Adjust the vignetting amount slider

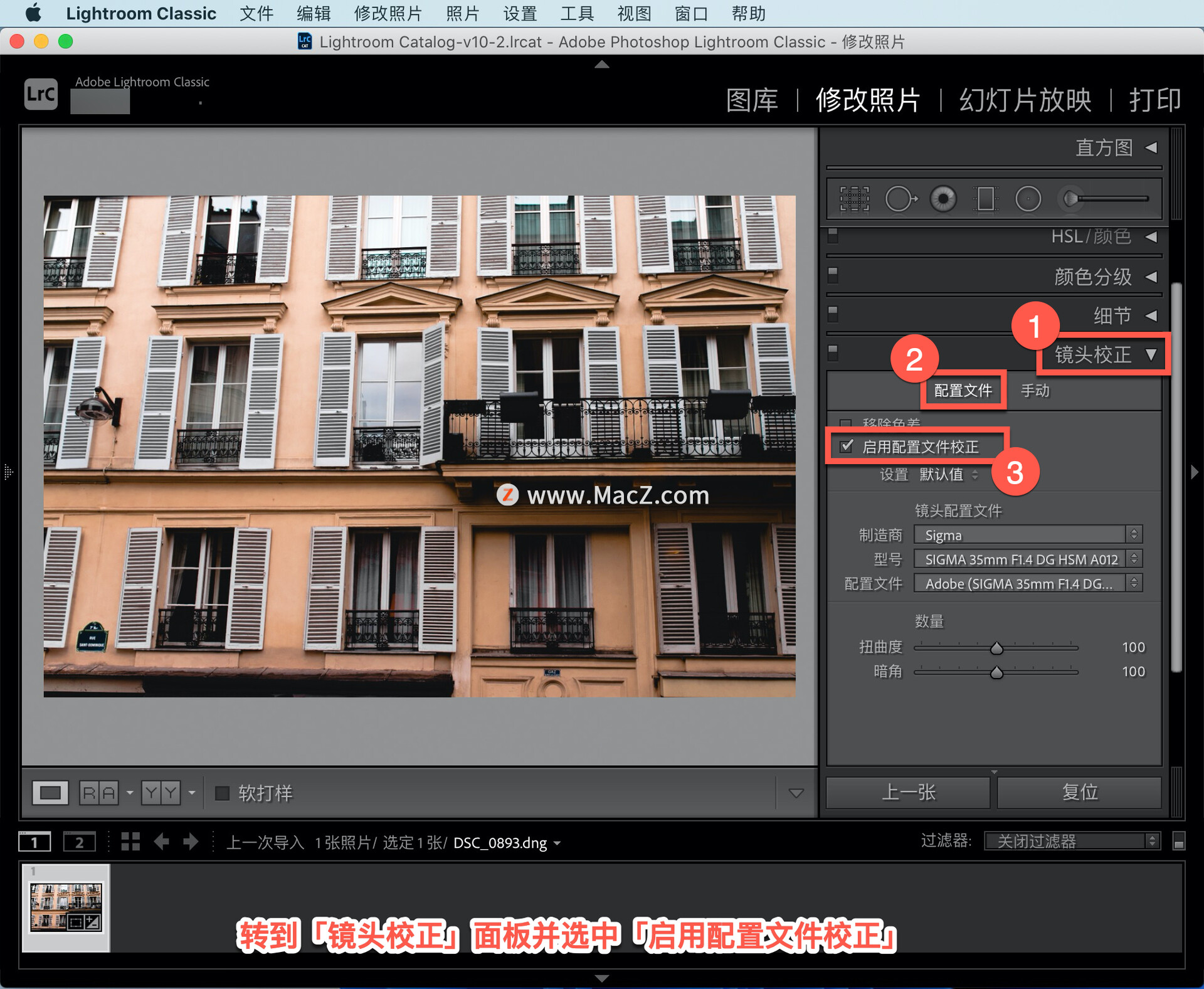click(996, 672)
